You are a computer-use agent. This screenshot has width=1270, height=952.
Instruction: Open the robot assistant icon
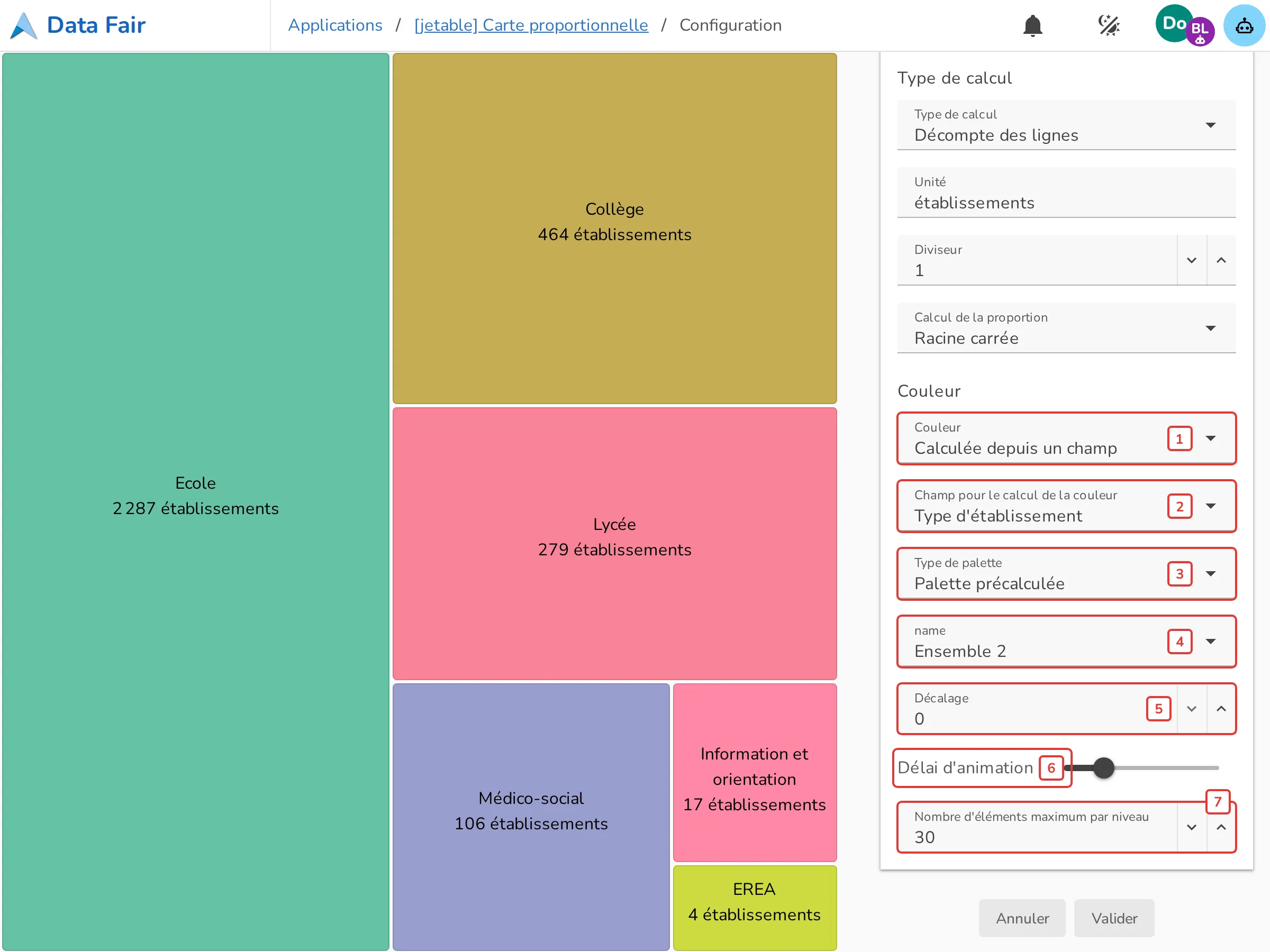click(1244, 25)
